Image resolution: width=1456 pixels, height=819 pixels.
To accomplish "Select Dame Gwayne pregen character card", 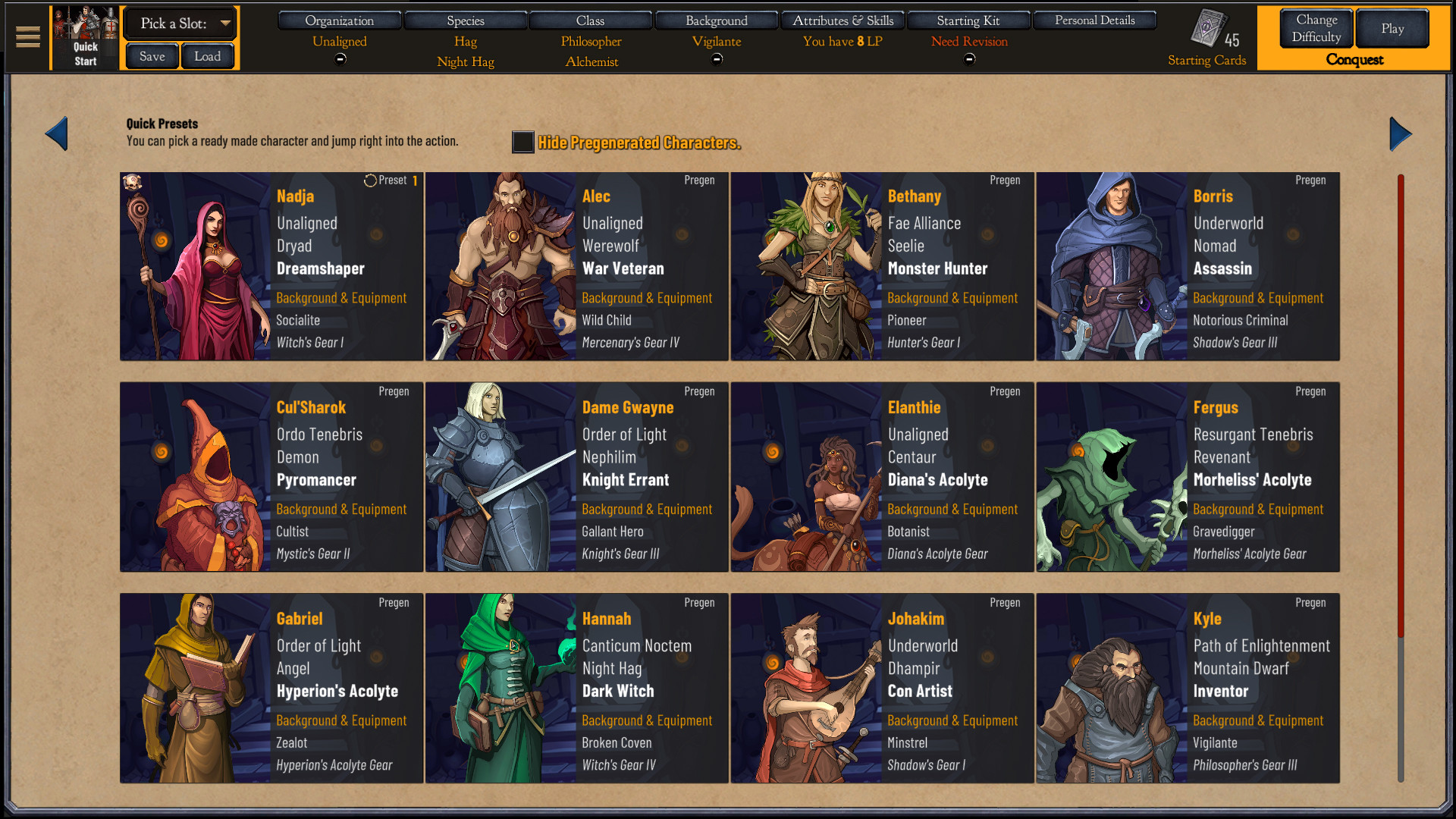I will [576, 477].
